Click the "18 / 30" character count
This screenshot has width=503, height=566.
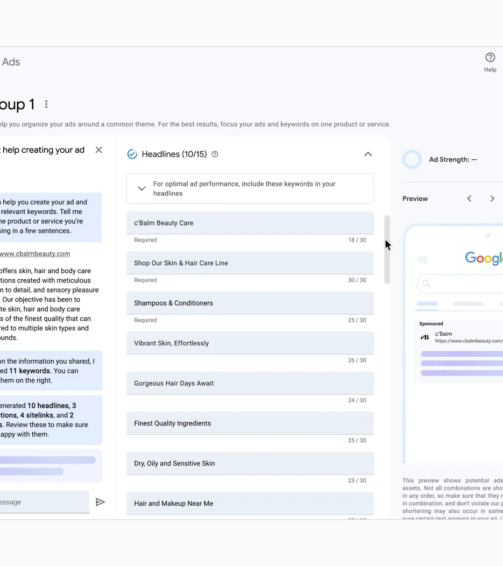[357, 240]
